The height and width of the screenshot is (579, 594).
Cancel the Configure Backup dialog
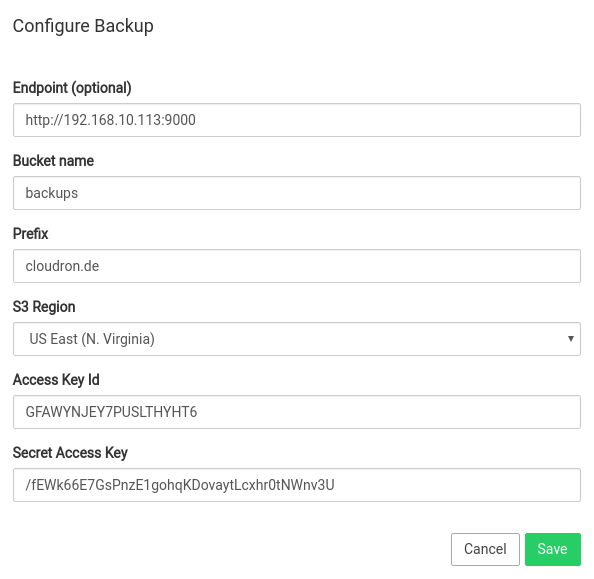(x=485, y=549)
